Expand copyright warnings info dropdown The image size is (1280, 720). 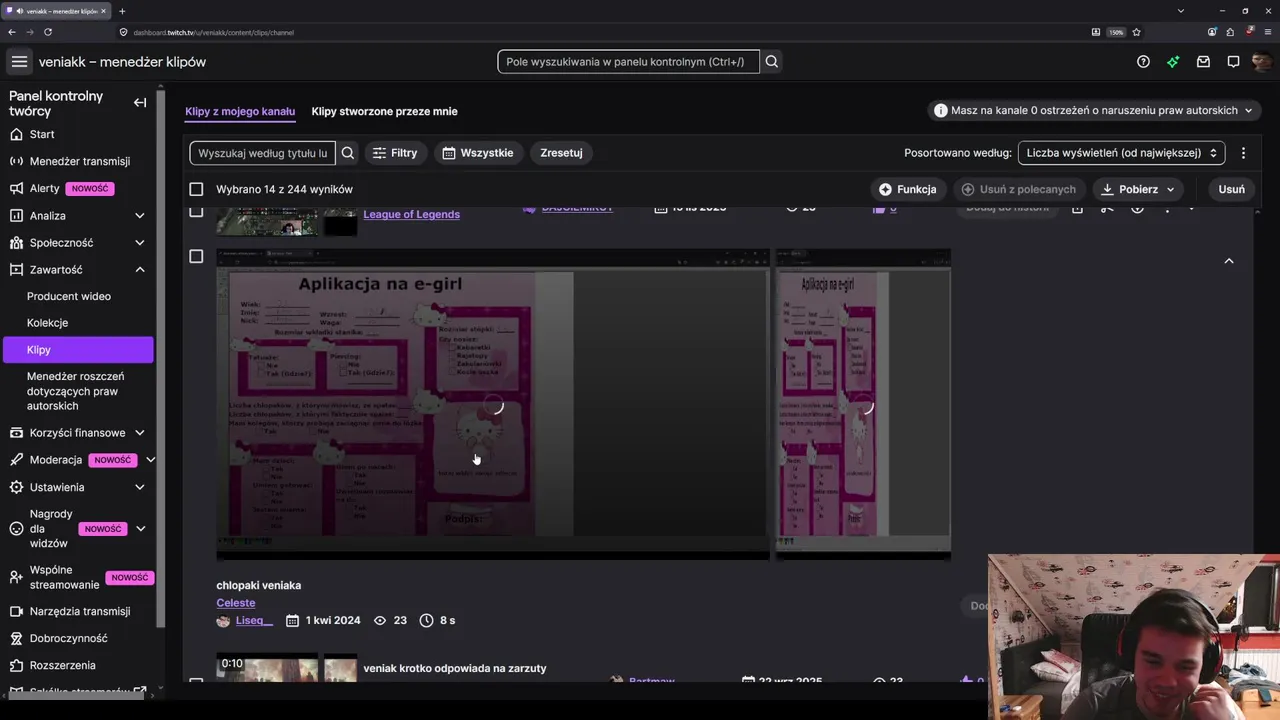point(1094,110)
